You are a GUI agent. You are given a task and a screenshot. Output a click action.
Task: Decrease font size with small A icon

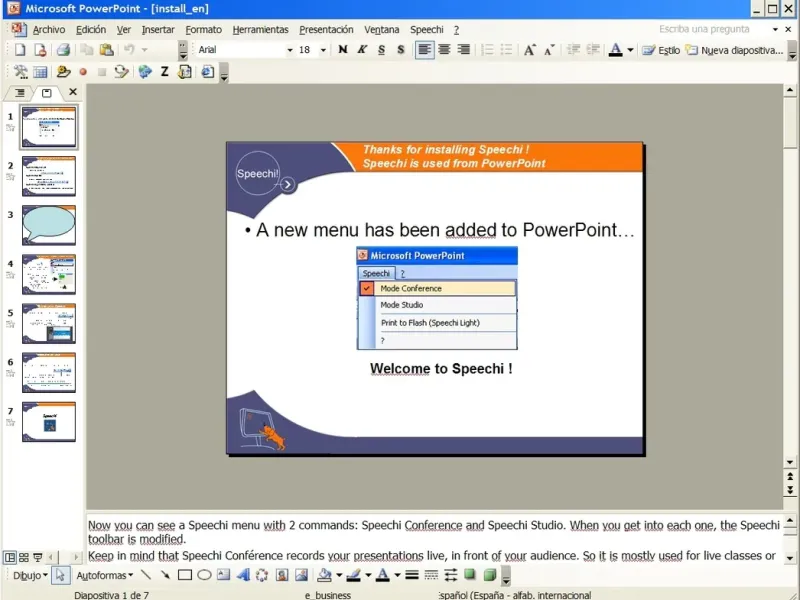[549, 49]
